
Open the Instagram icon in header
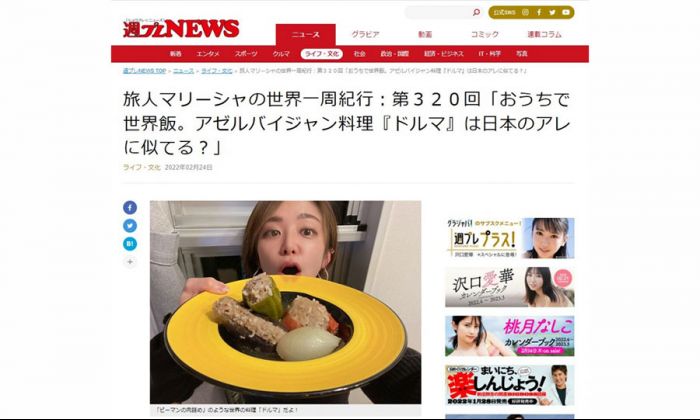coord(525,12)
